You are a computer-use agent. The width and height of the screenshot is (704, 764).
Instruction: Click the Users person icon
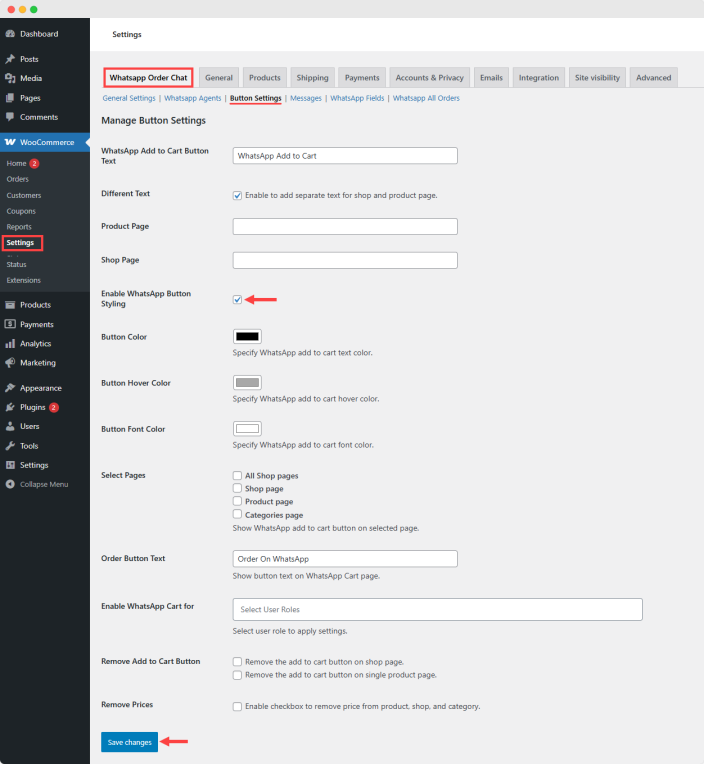click(x=10, y=426)
